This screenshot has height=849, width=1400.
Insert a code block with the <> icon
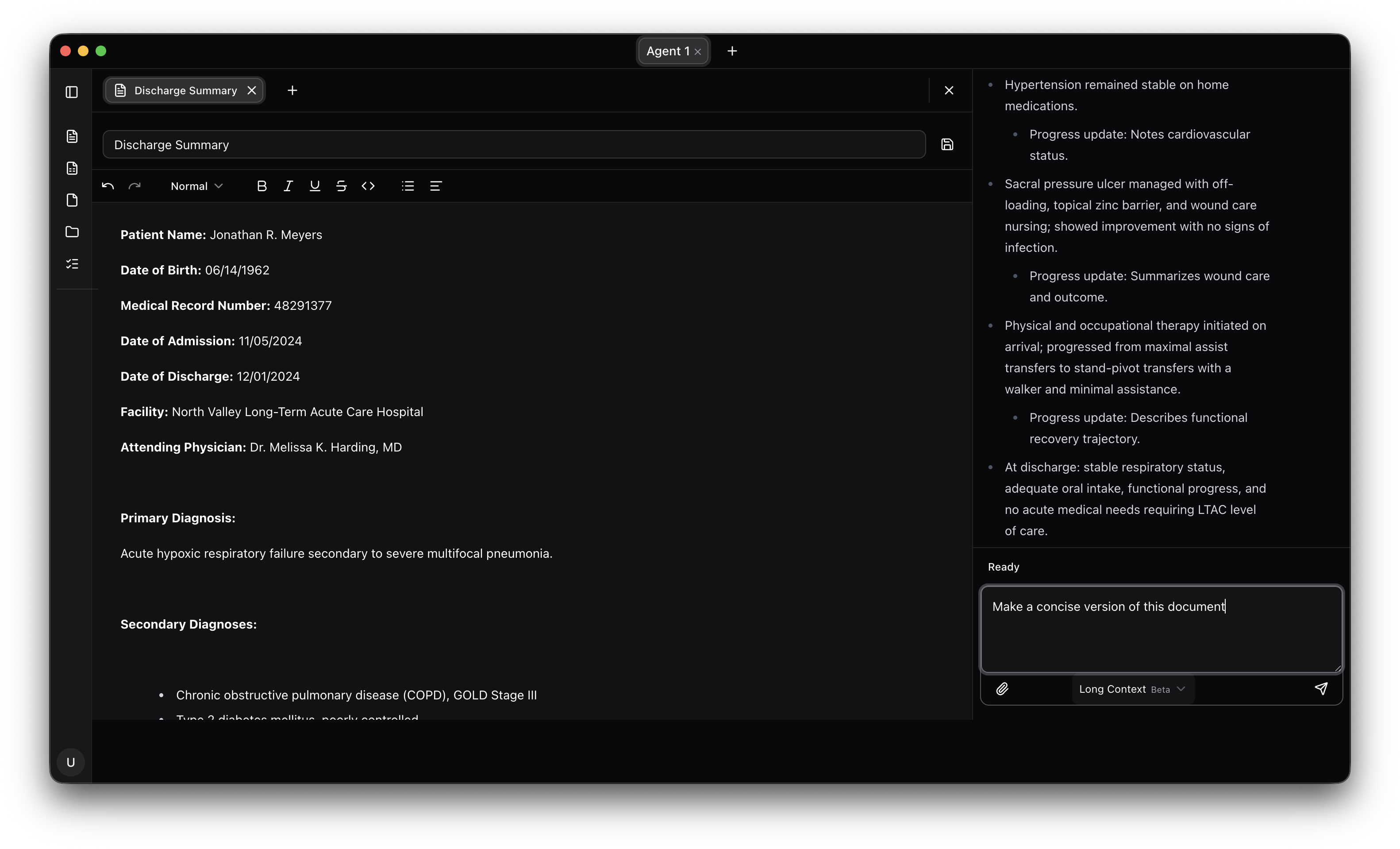(368, 186)
